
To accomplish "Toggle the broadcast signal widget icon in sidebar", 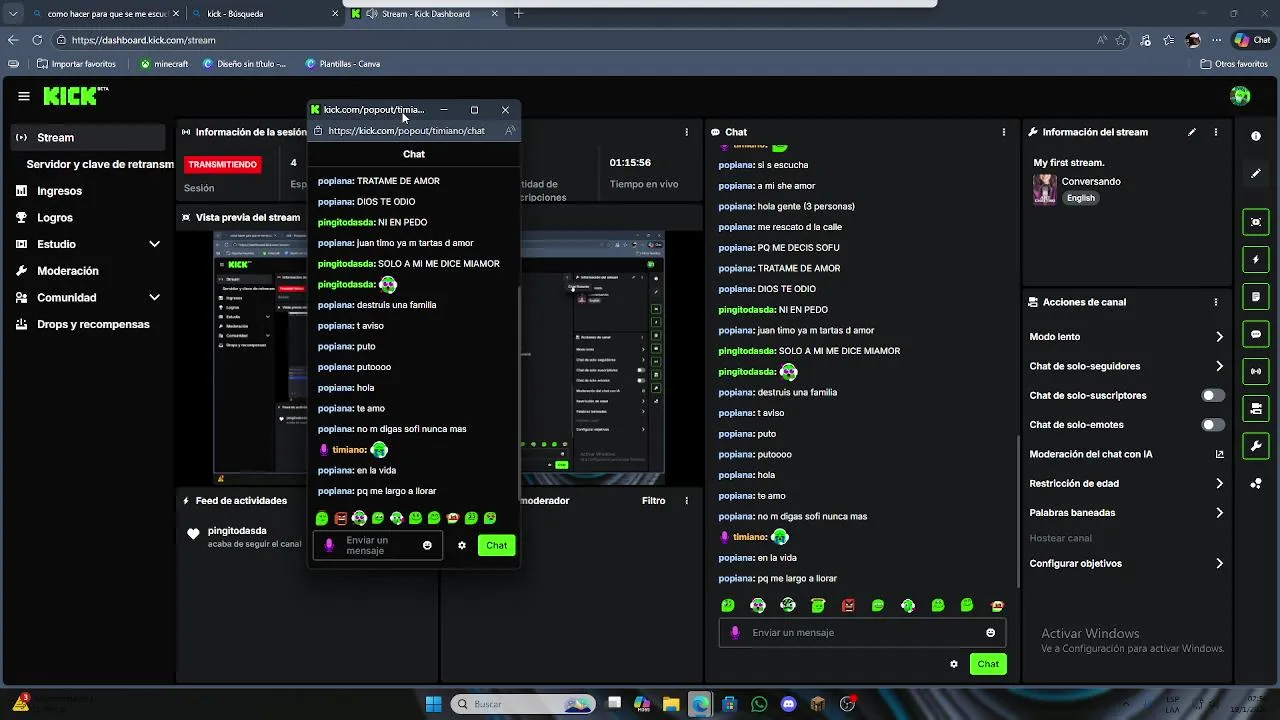I will coord(1256,371).
